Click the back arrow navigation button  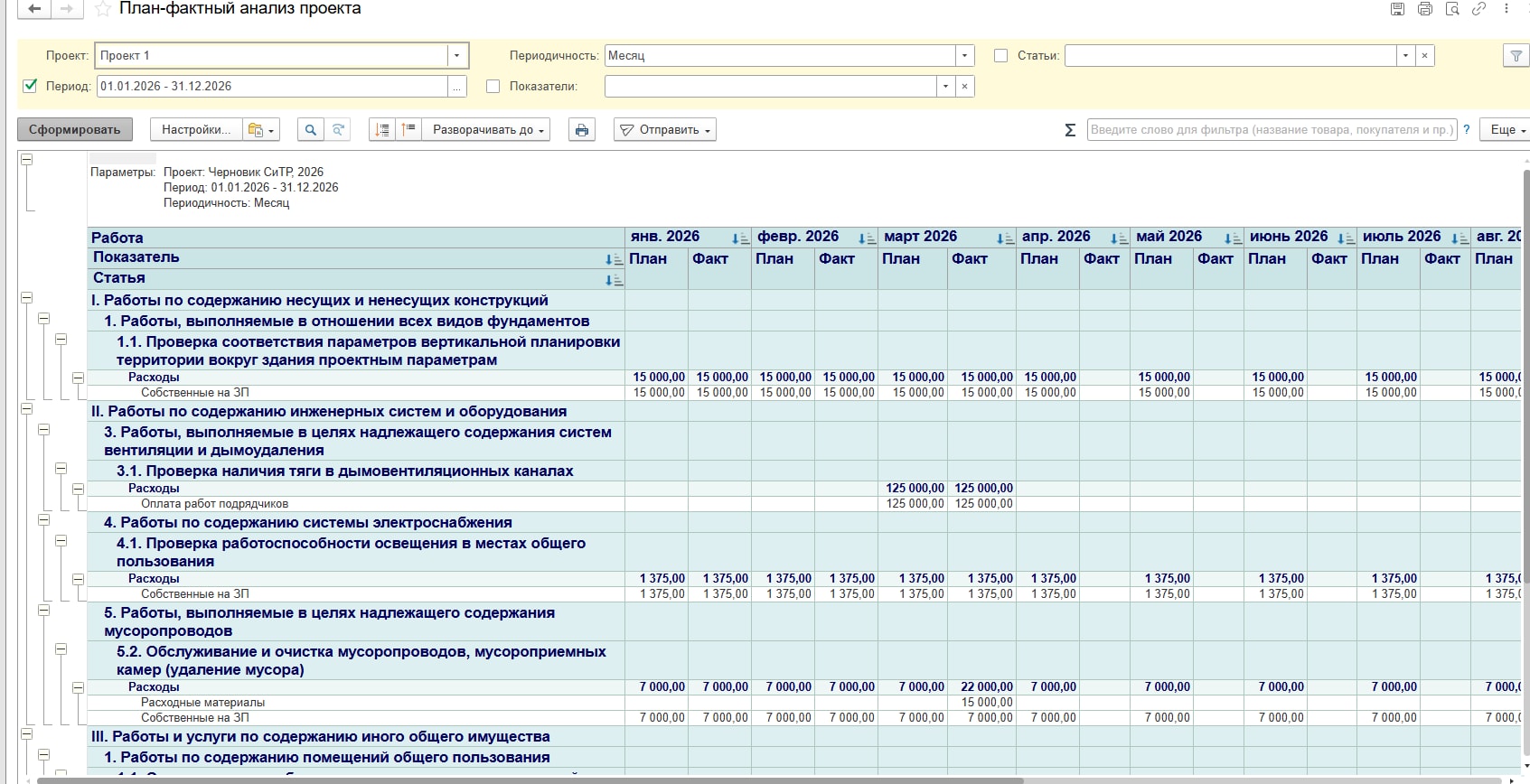coord(34,9)
